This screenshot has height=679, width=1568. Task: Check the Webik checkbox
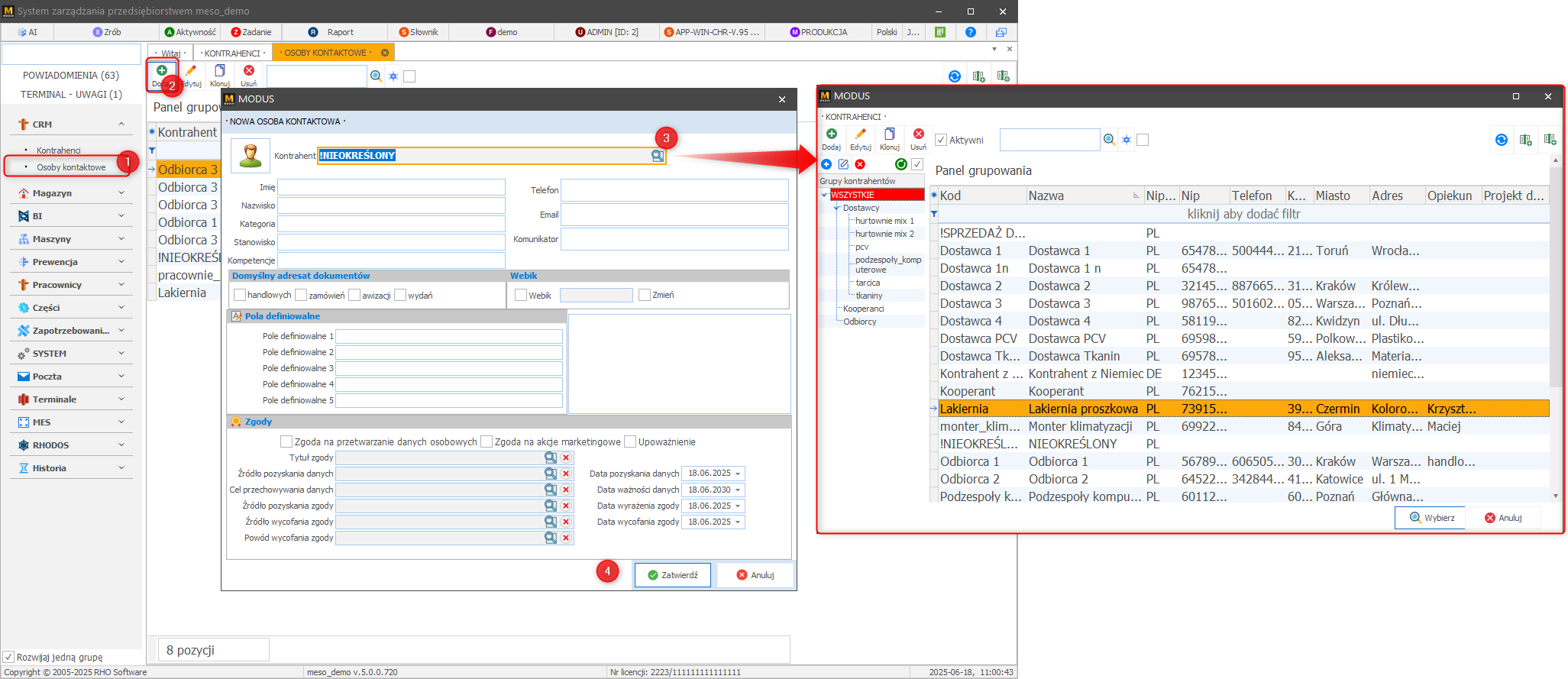click(x=521, y=296)
